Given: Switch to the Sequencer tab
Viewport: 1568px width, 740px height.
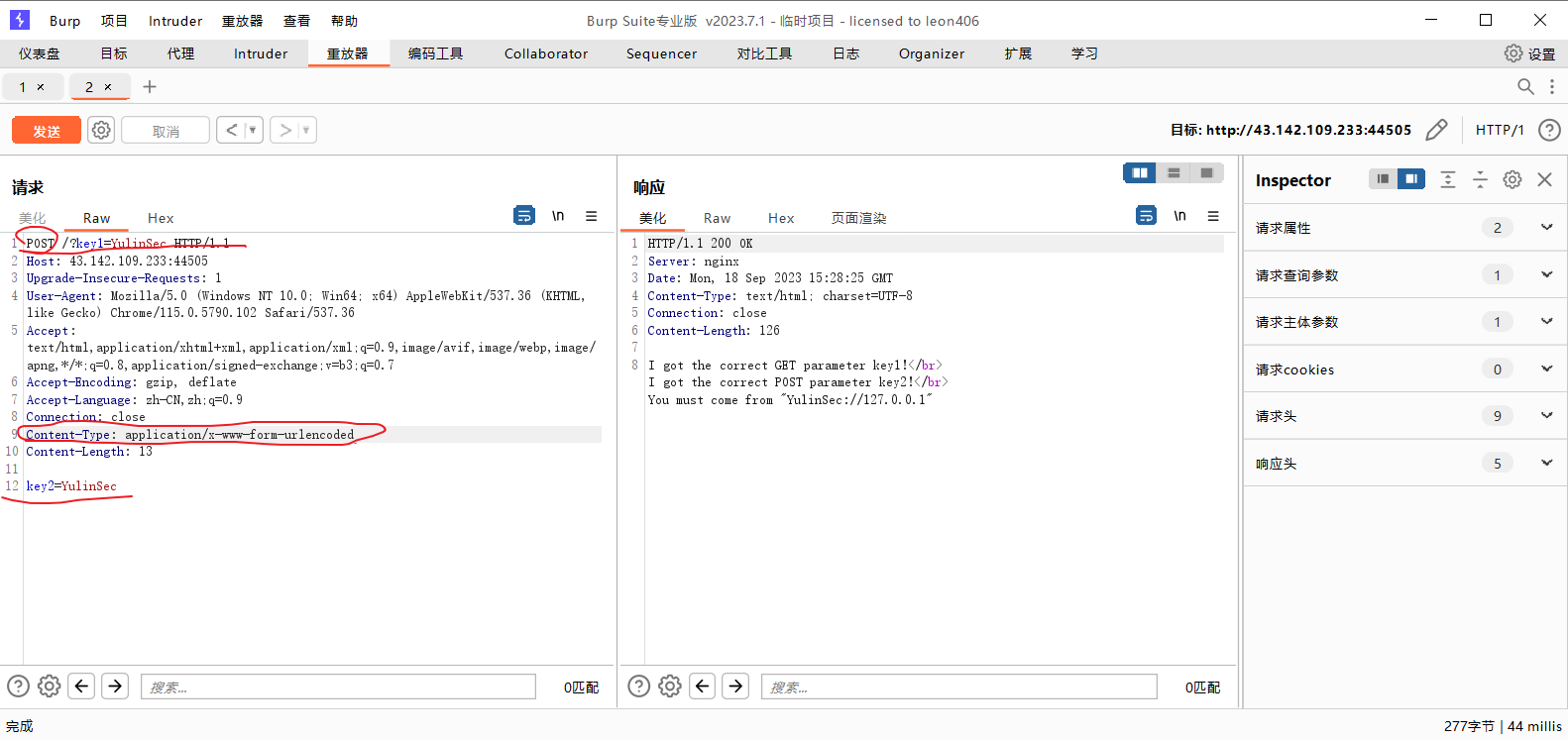Looking at the screenshot, I should coord(661,53).
